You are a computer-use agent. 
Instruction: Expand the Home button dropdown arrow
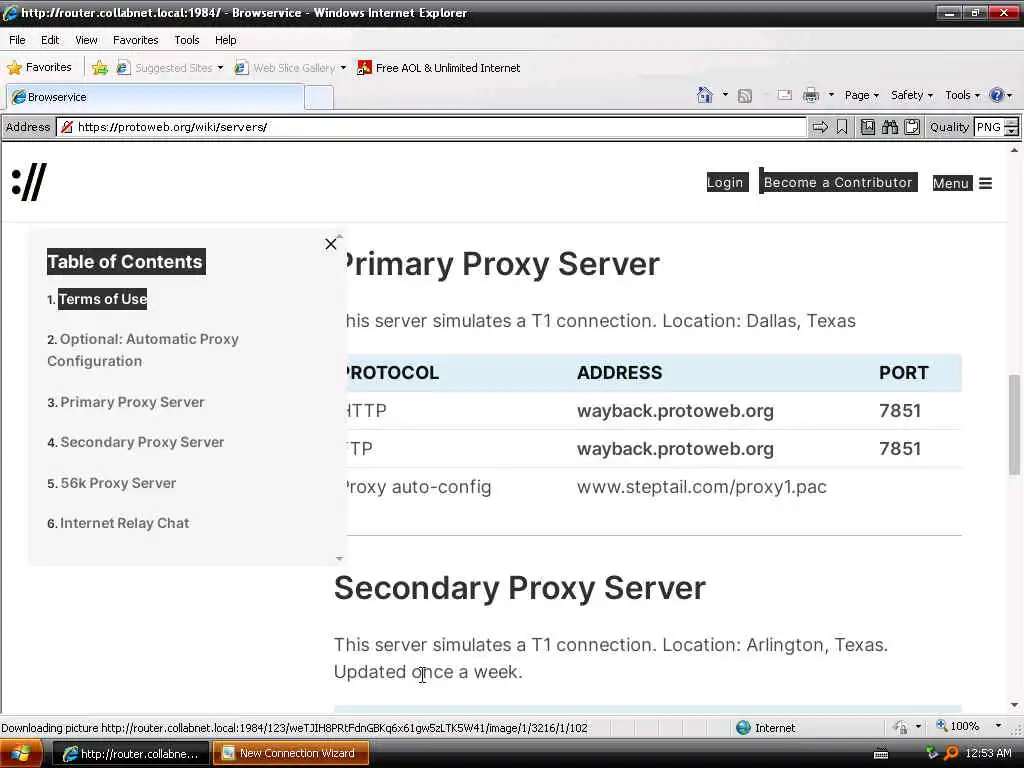pyautogui.click(x=725, y=95)
